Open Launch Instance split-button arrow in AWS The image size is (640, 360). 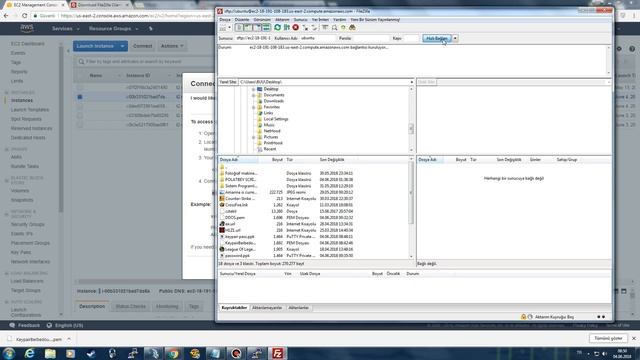[122, 46]
